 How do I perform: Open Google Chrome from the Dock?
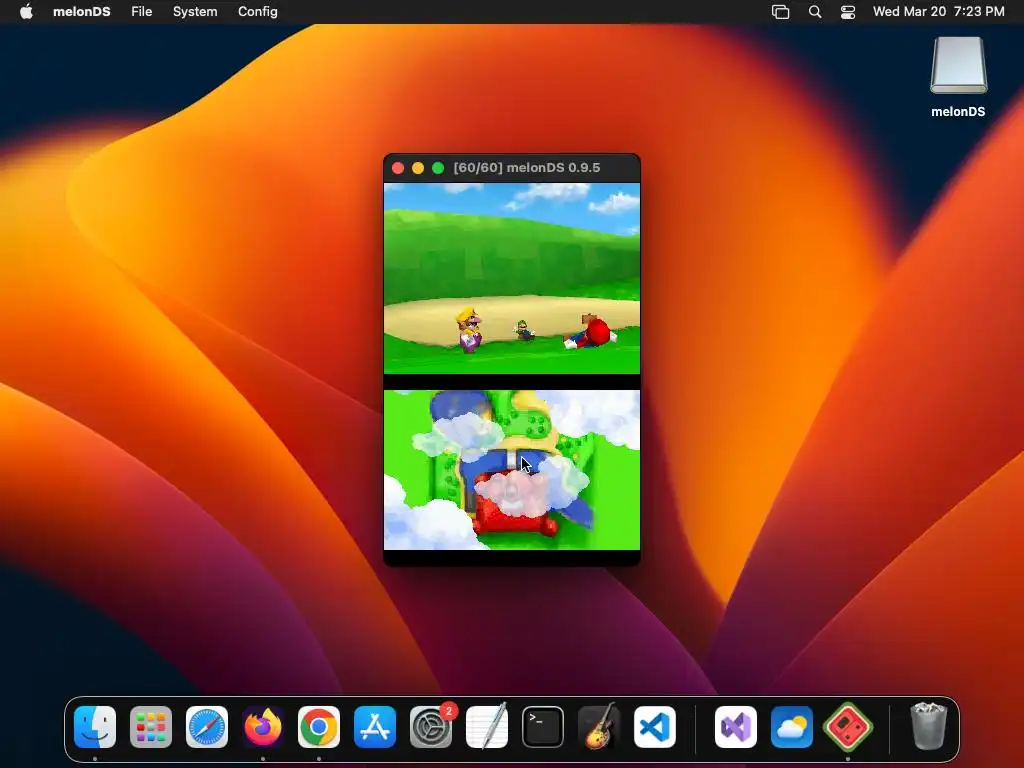(x=319, y=727)
